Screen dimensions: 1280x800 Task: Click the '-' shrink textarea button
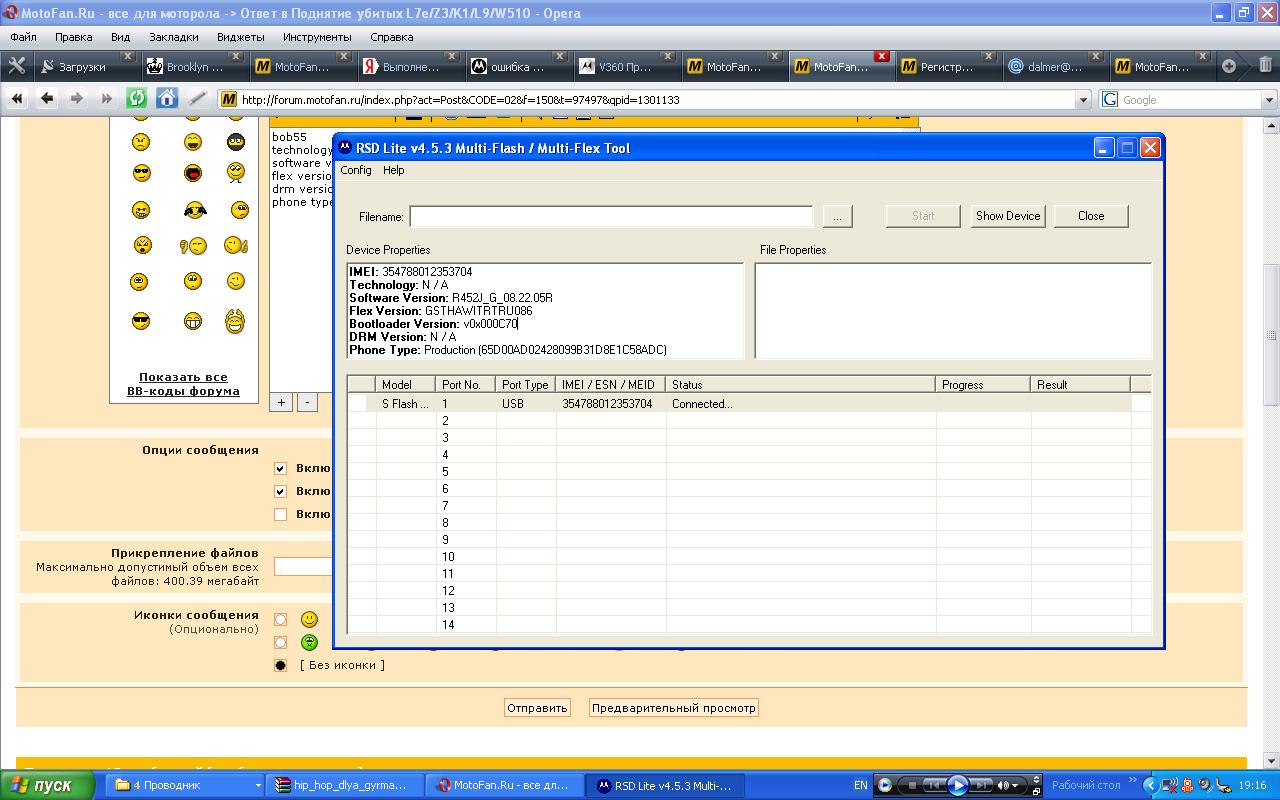click(307, 402)
